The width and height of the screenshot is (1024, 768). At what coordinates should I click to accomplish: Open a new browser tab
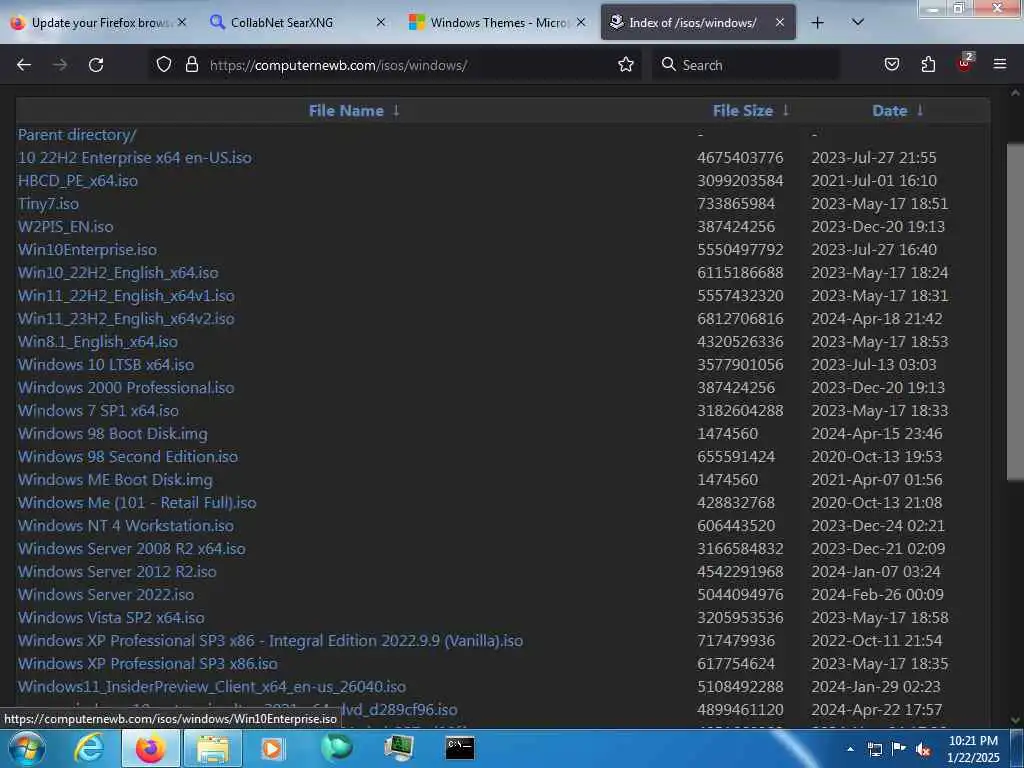click(817, 23)
